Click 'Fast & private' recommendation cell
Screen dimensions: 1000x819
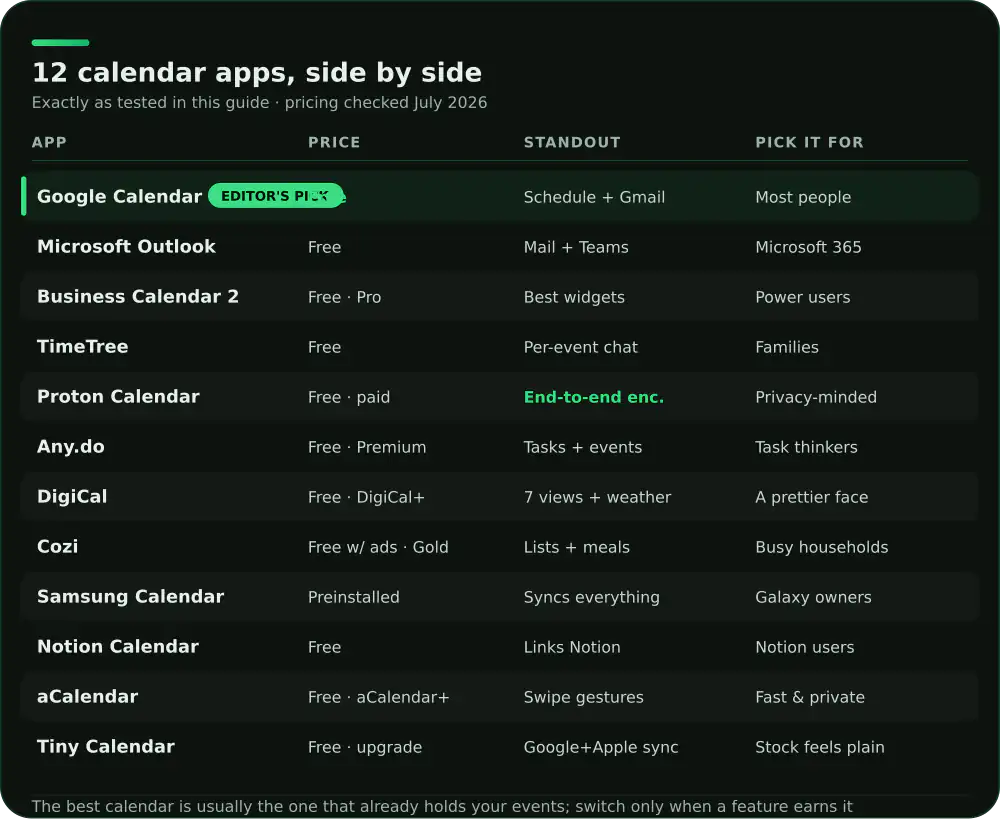(810, 697)
